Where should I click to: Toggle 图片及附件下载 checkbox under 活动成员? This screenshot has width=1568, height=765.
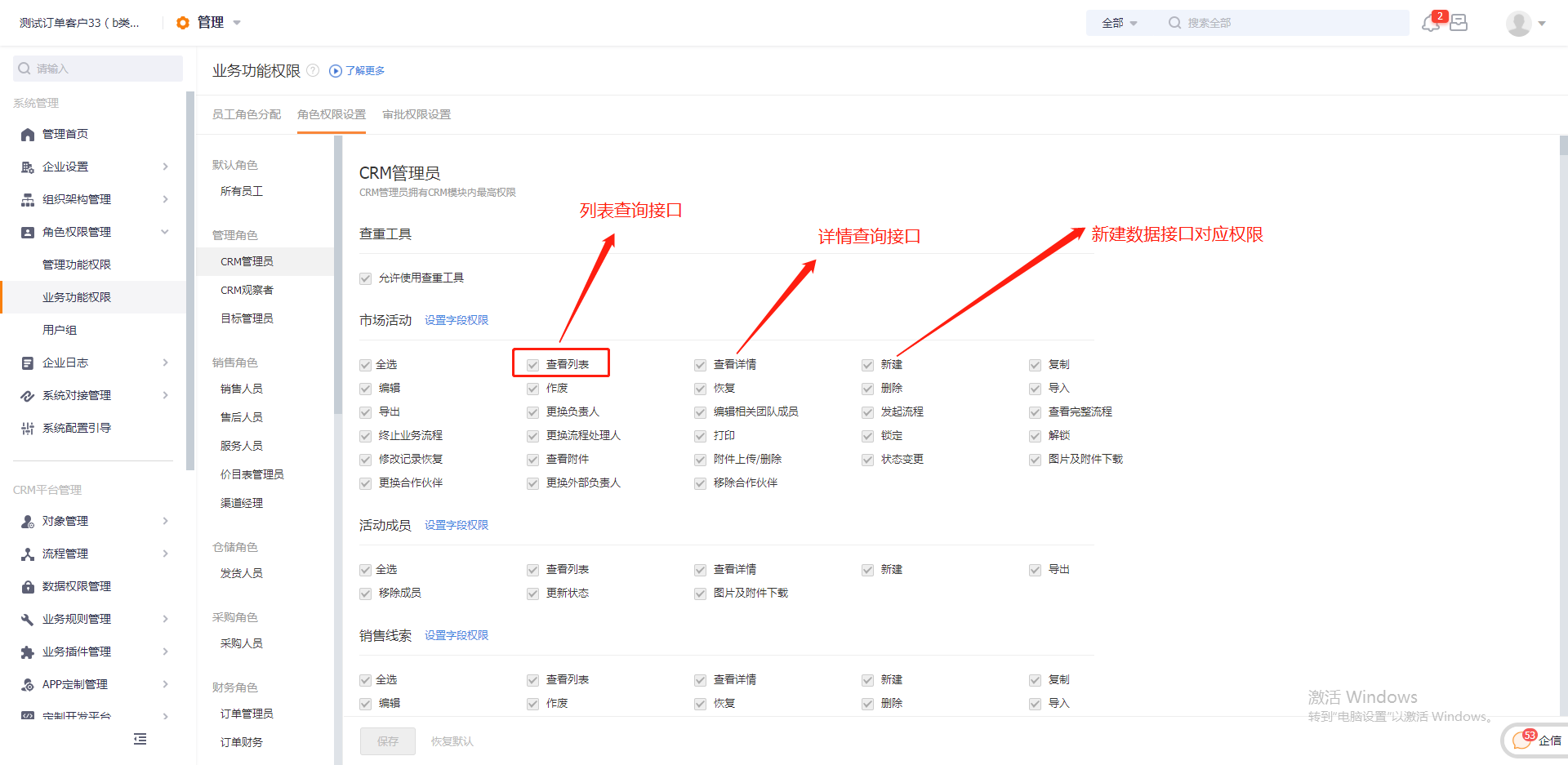pyautogui.click(x=701, y=594)
